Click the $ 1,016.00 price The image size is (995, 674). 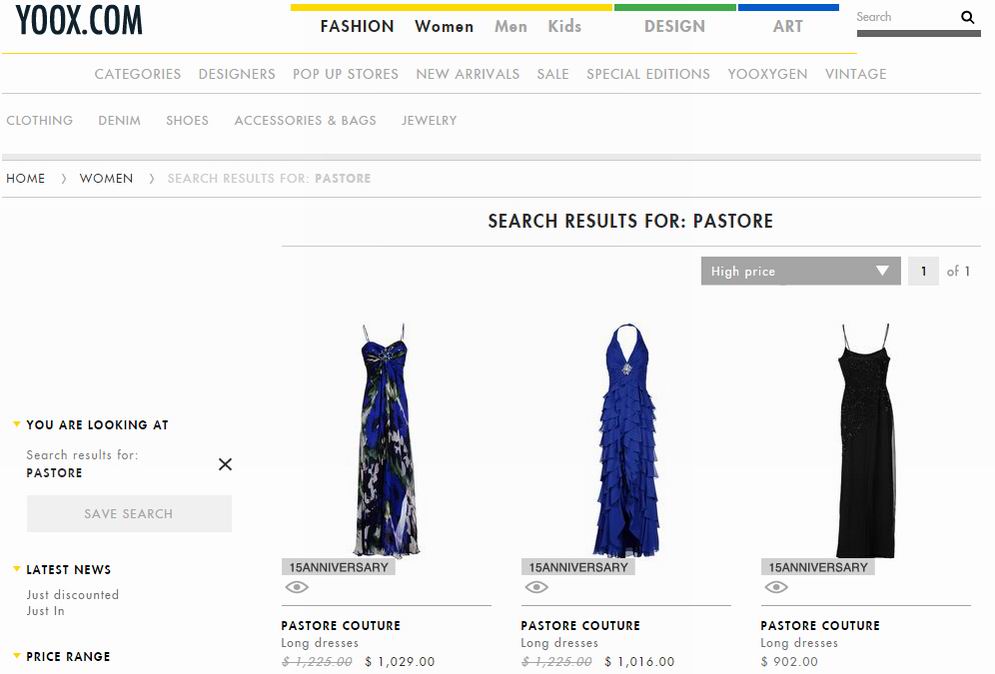(640, 661)
